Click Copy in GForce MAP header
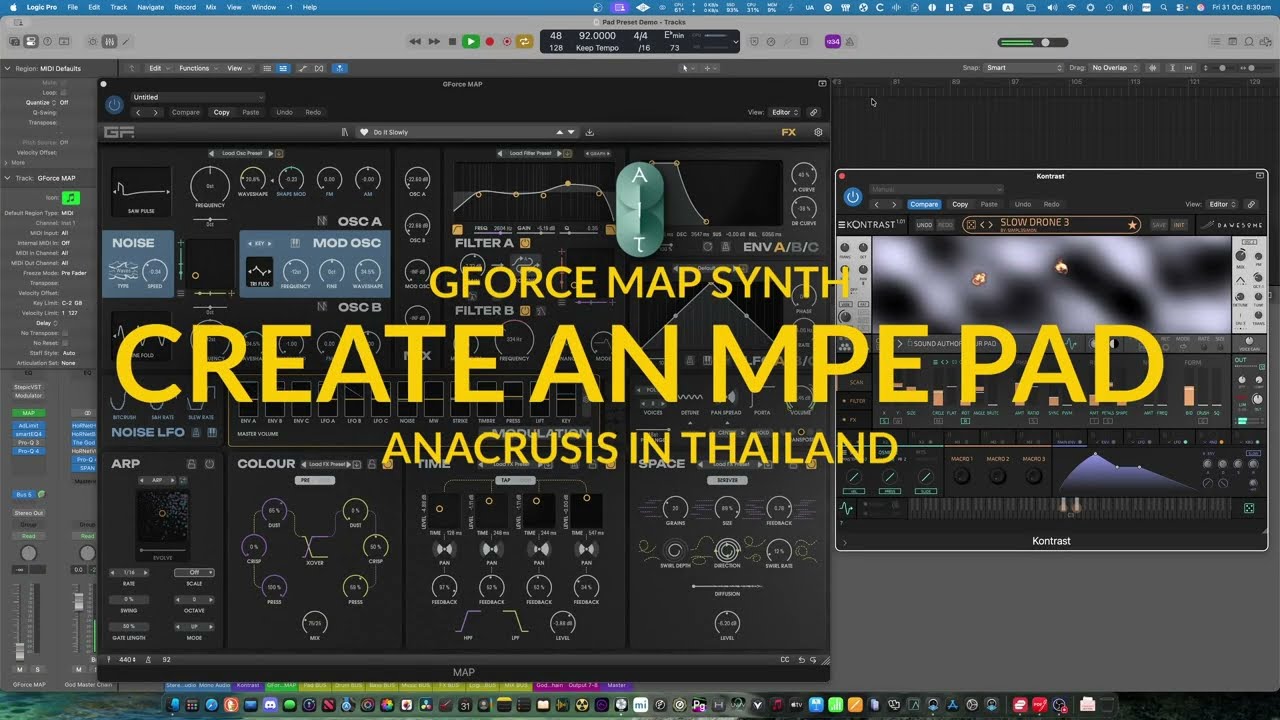 [x=221, y=112]
